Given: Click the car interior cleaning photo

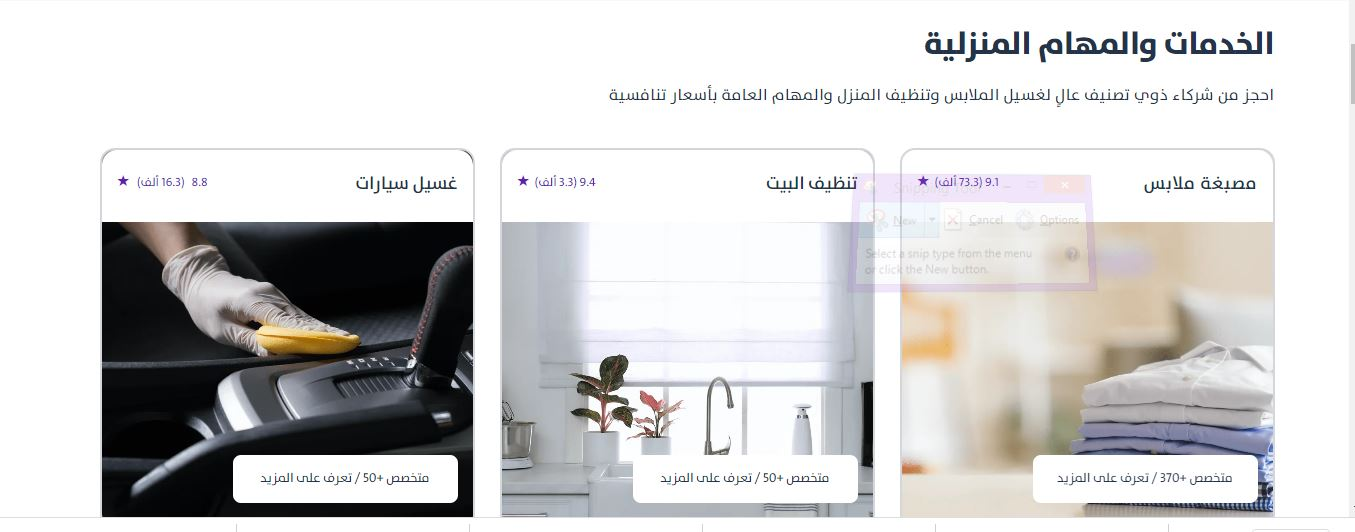Looking at the screenshot, I should point(287,369).
